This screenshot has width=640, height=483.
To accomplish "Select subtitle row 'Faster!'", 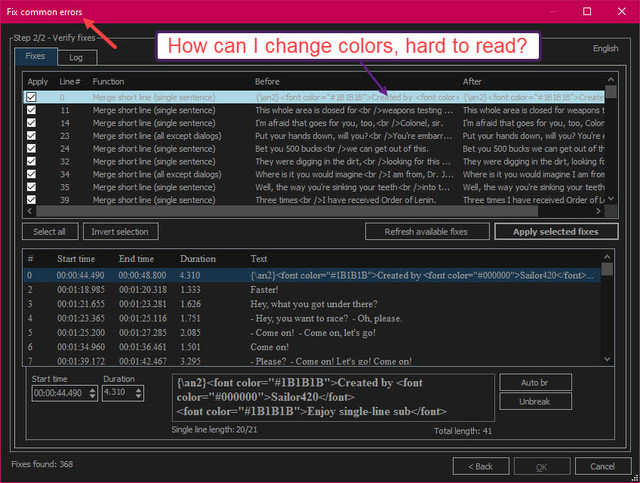I will (312, 290).
